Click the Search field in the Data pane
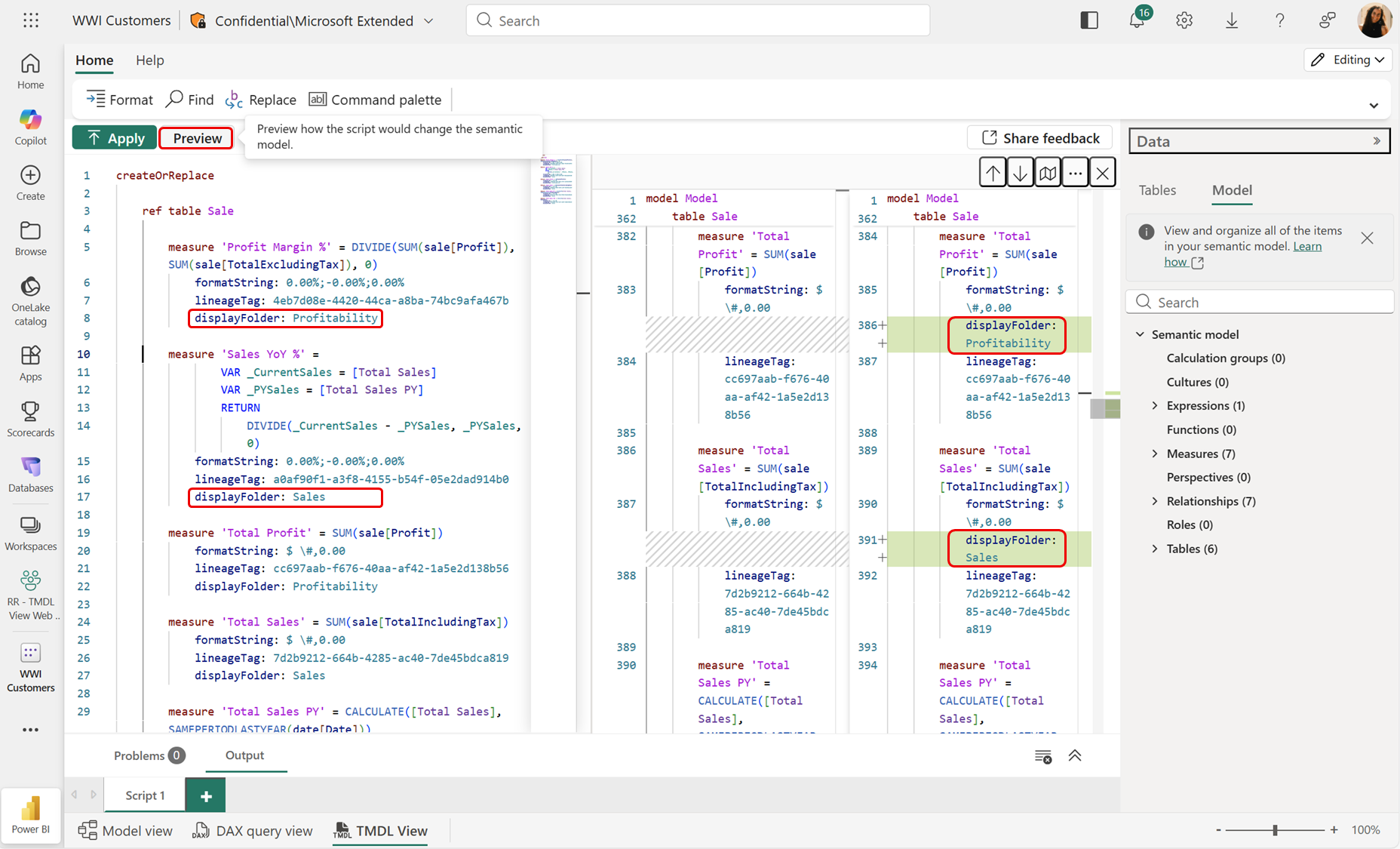The image size is (1400, 849). pyautogui.click(x=1259, y=301)
